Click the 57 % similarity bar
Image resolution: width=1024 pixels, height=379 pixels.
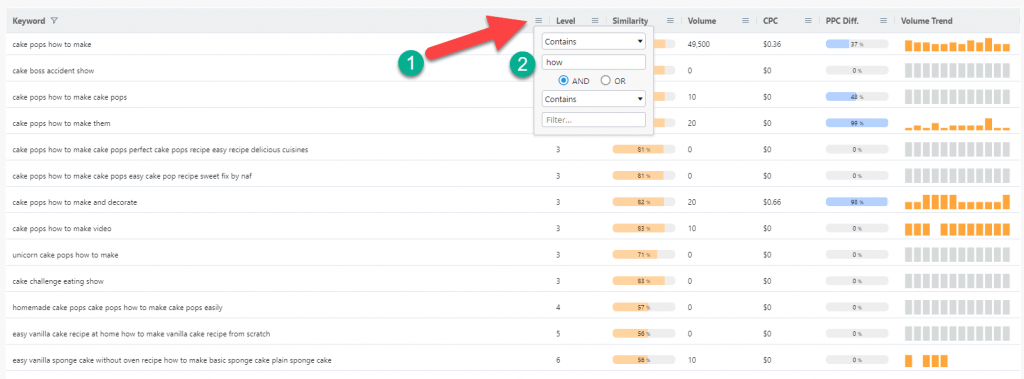[x=643, y=307]
